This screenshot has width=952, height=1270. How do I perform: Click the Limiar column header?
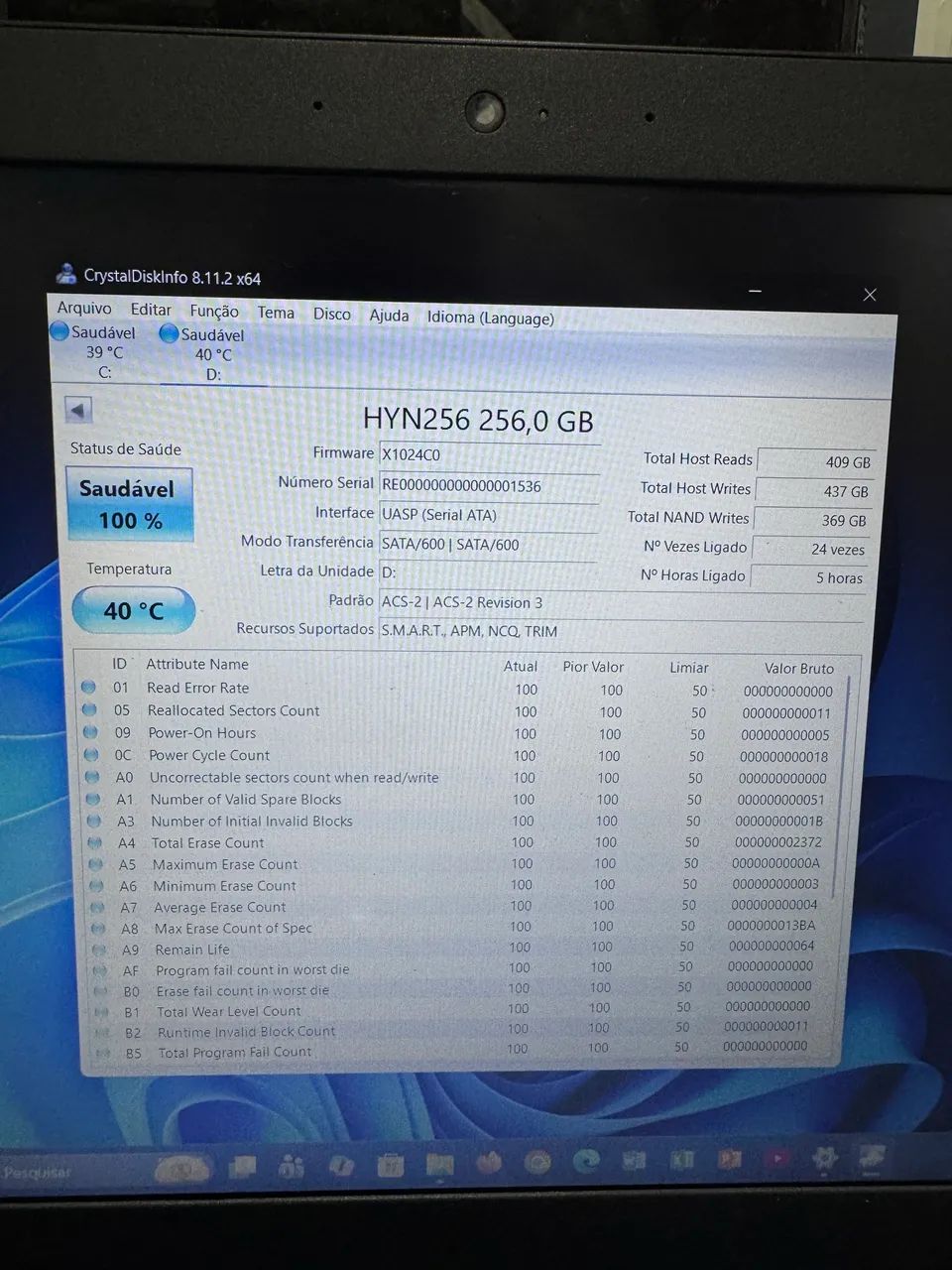pyautogui.click(x=689, y=667)
